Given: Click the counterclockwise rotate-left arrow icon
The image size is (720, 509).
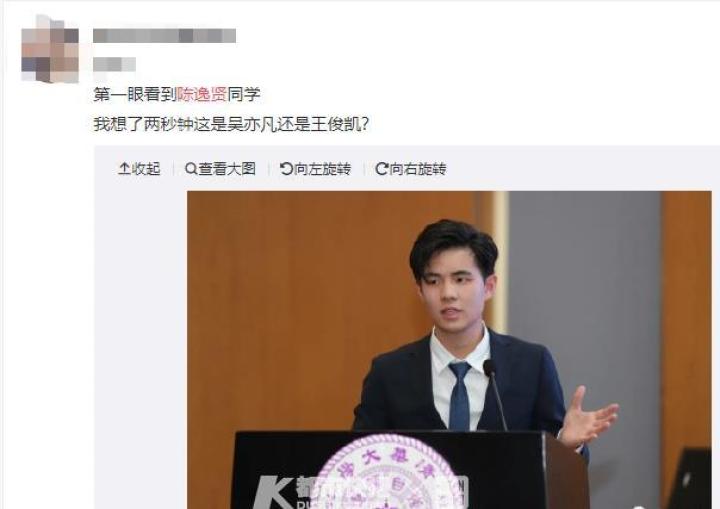Looking at the screenshot, I should pos(286,169).
